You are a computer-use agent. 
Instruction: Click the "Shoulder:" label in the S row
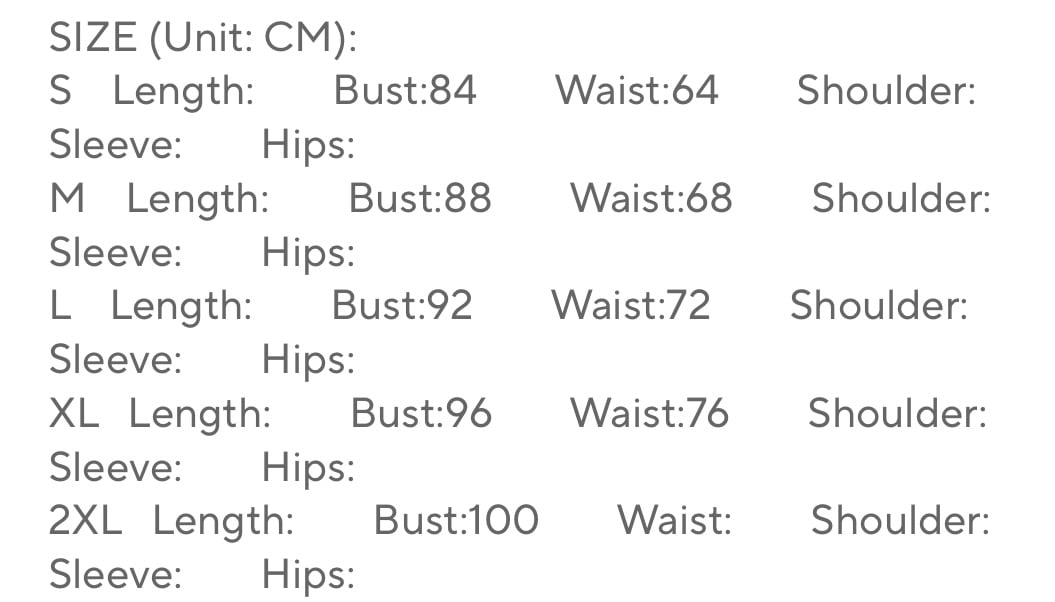(886, 91)
